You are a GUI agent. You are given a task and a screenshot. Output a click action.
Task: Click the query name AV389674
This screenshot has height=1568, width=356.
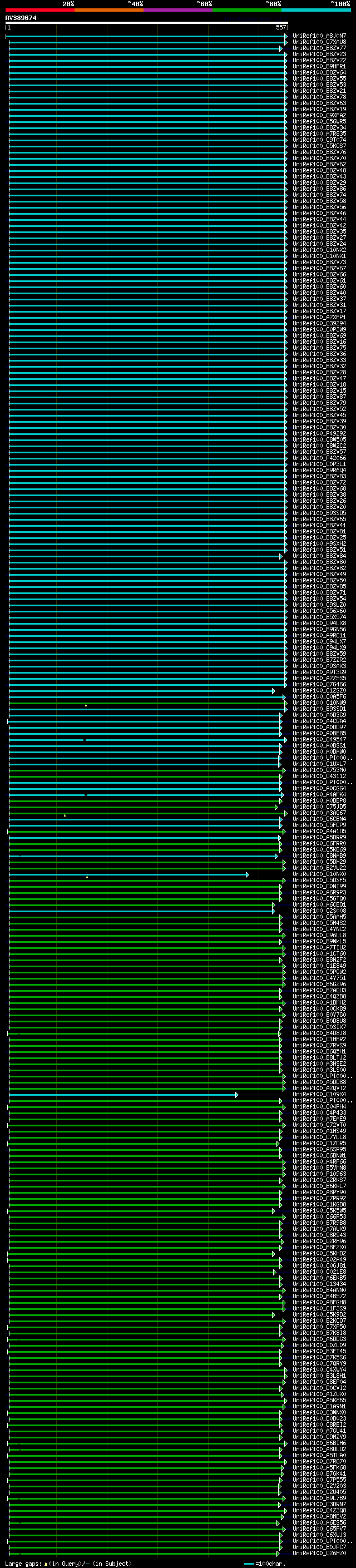point(21,18)
